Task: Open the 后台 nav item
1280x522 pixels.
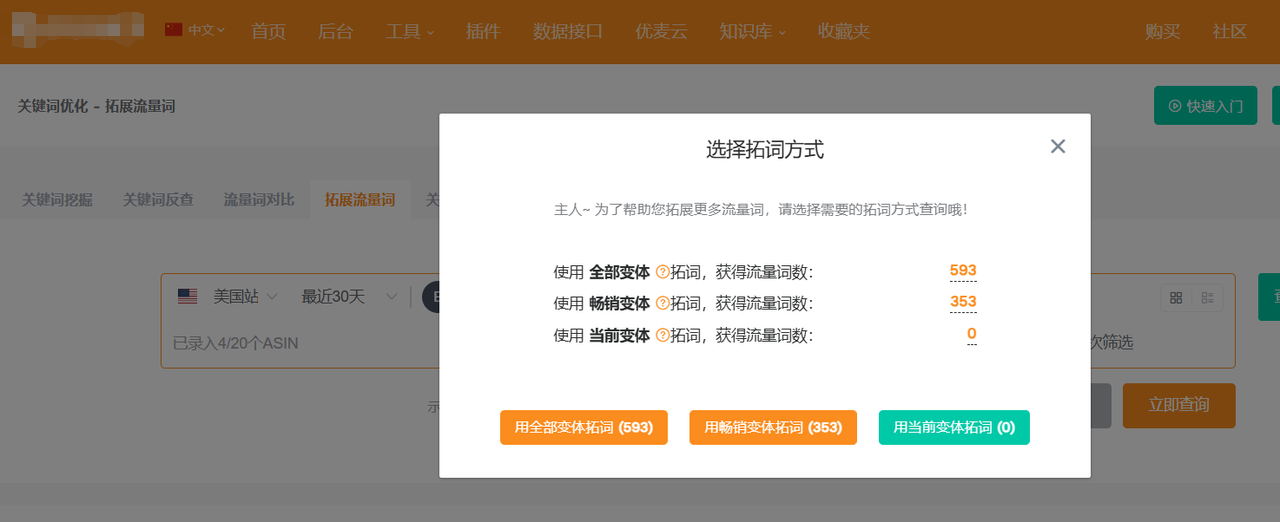Action: click(335, 31)
